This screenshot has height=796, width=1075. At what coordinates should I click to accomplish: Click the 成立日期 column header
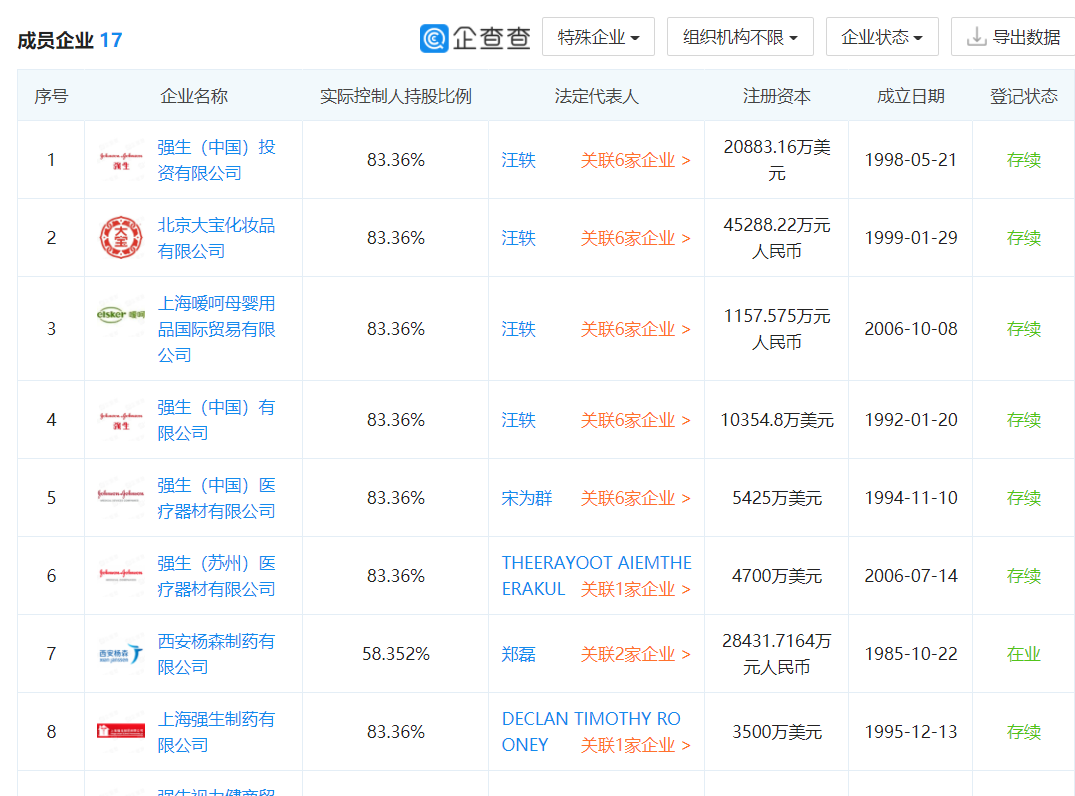click(910, 96)
